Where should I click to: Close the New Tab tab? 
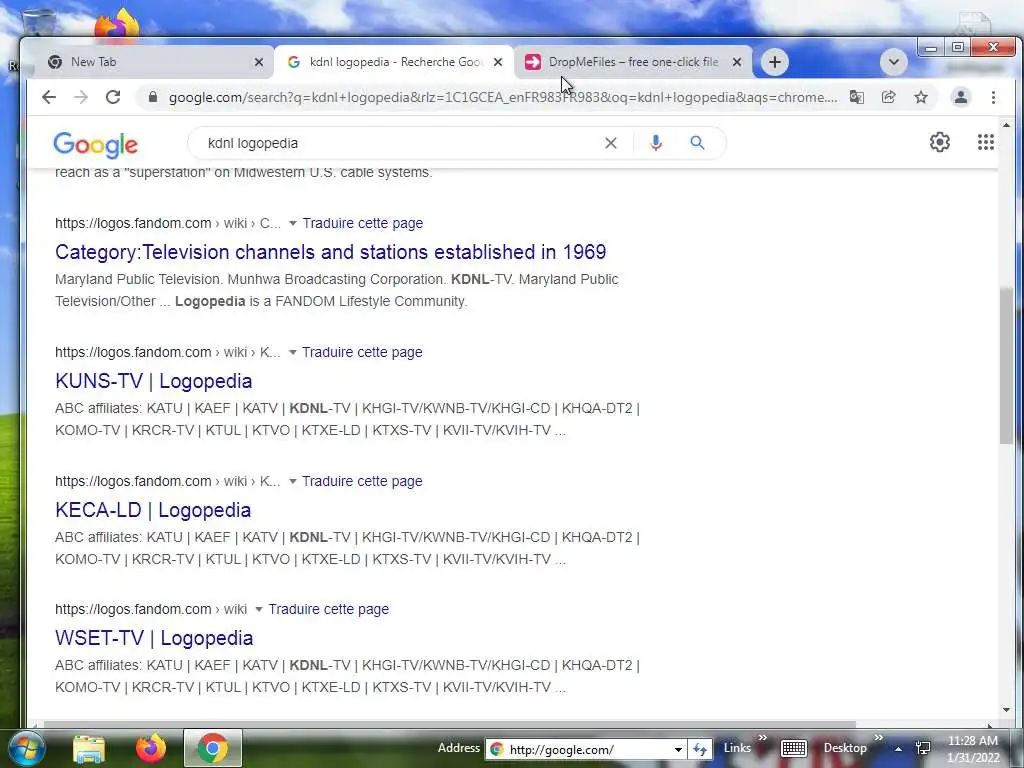pos(259,62)
